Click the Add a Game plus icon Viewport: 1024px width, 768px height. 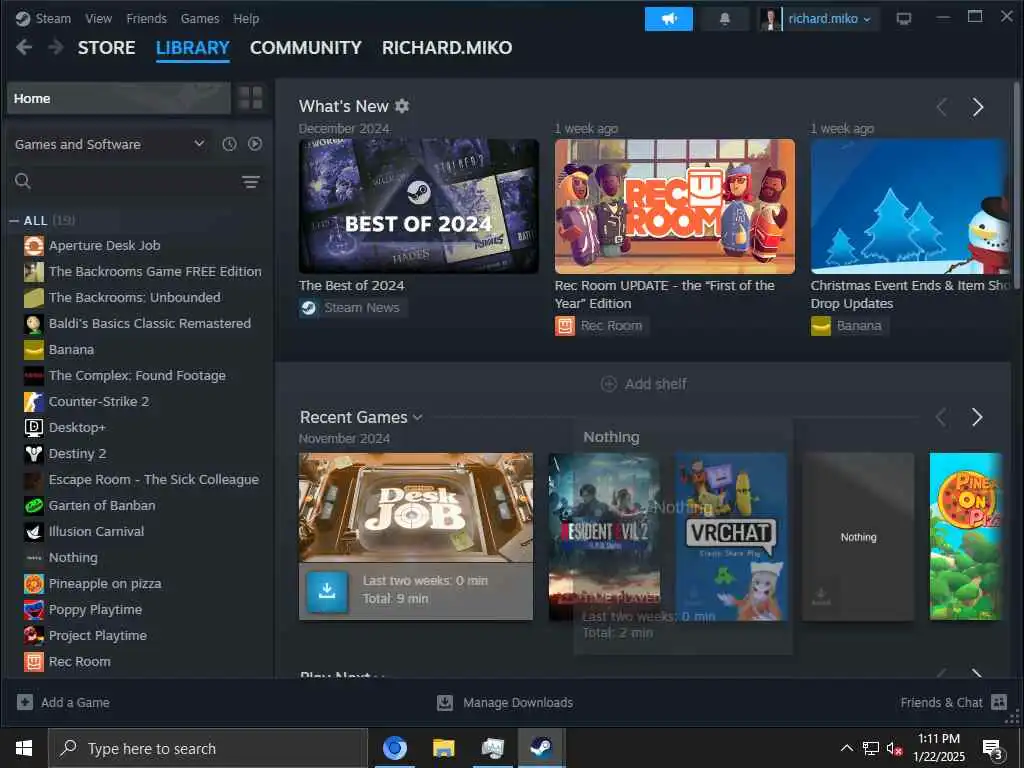(25, 703)
